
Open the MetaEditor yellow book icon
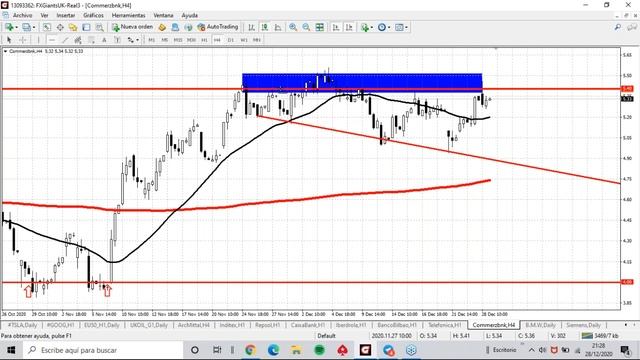click(x=162, y=27)
